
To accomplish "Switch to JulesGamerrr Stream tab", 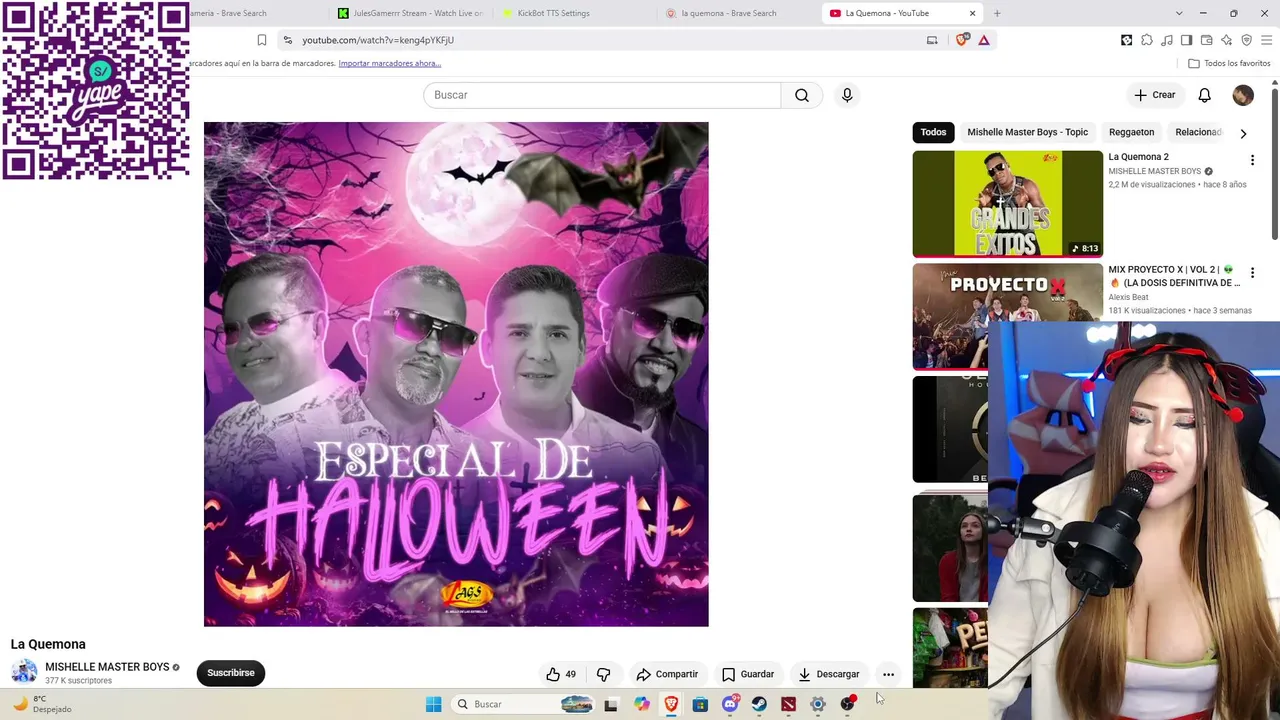I will coord(409,13).
